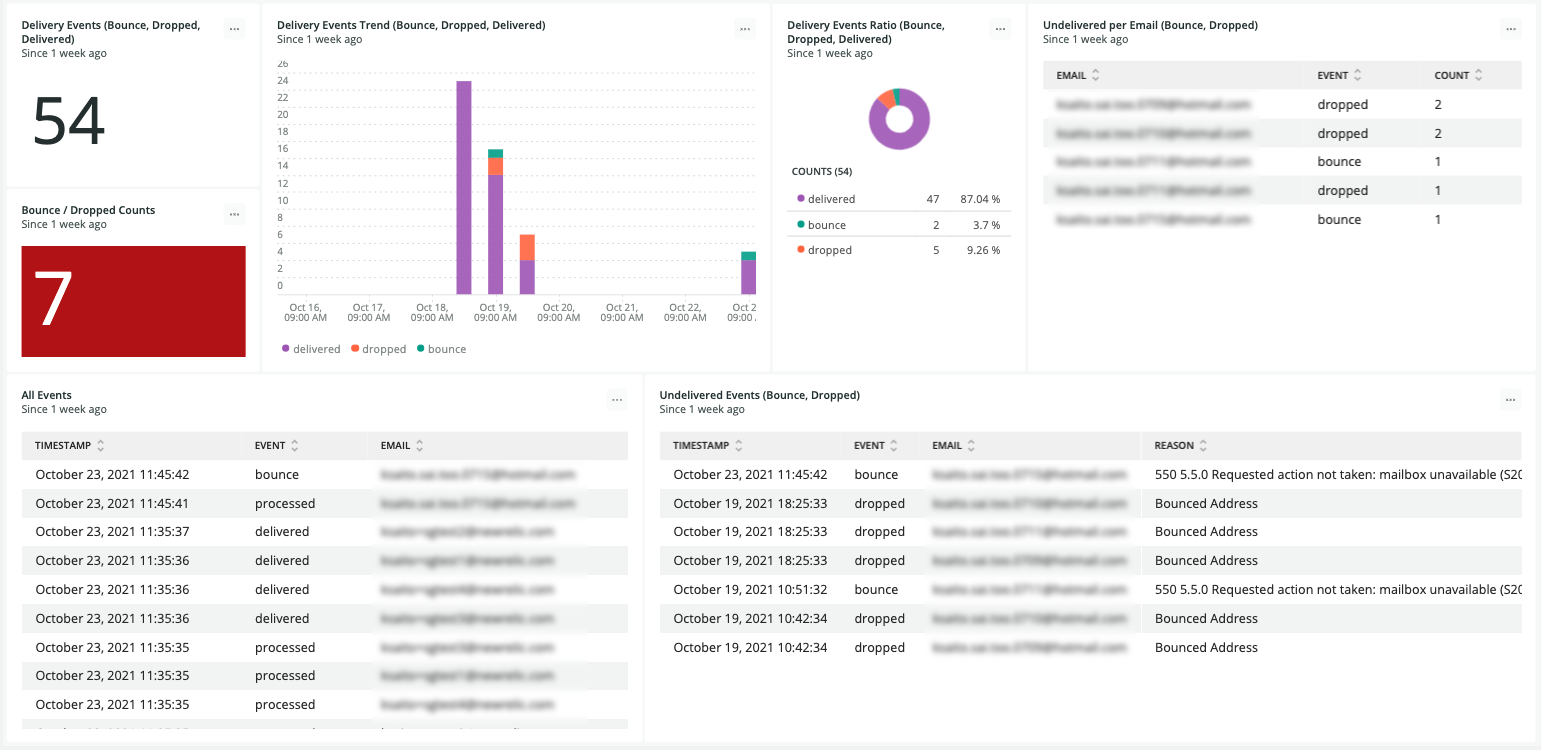Sort All Events table by EVENT column
The width and height of the screenshot is (1541, 750).
click(x=277, y=446)
